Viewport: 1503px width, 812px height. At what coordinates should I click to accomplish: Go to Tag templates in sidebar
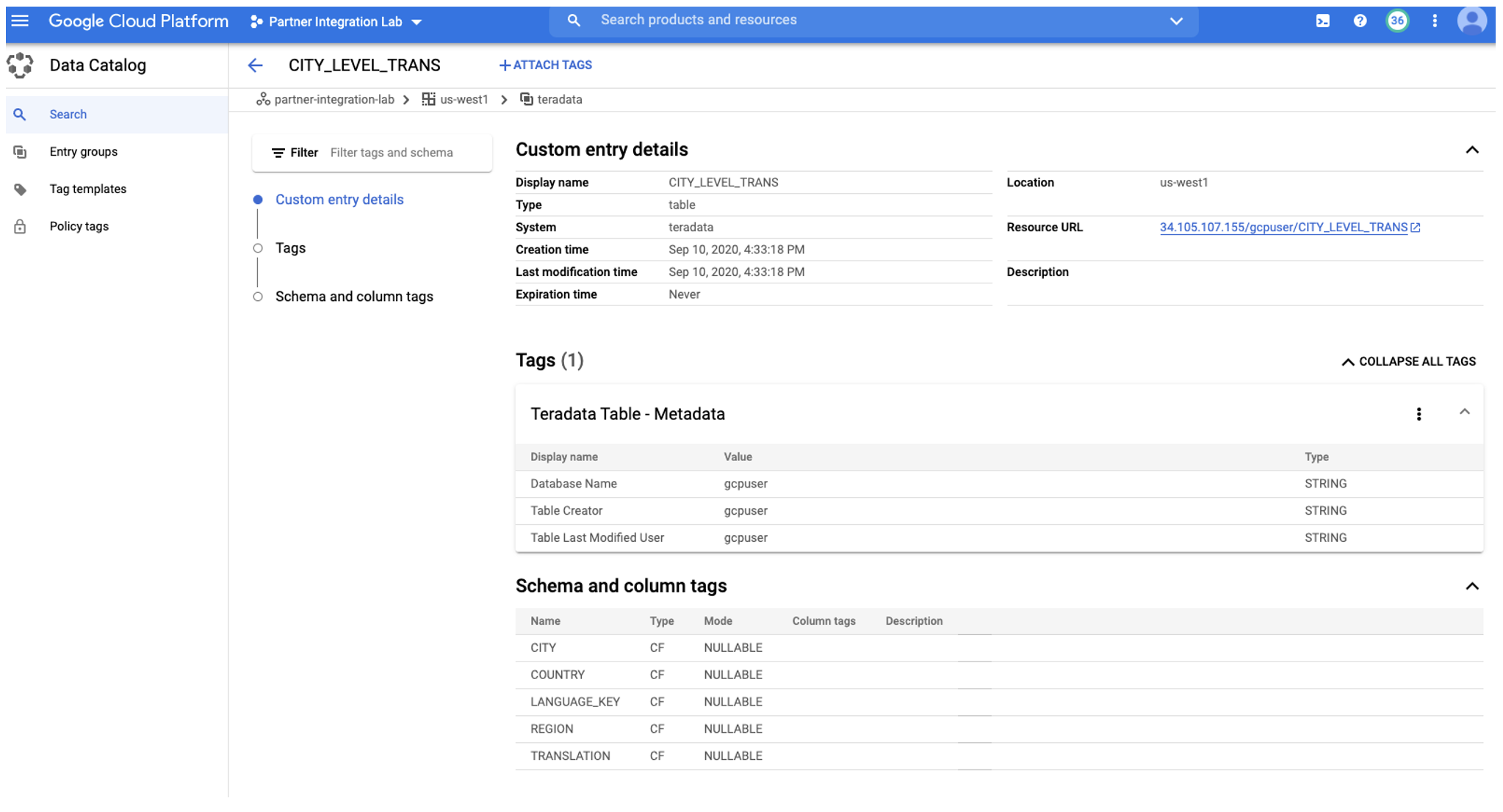[87, 189]
